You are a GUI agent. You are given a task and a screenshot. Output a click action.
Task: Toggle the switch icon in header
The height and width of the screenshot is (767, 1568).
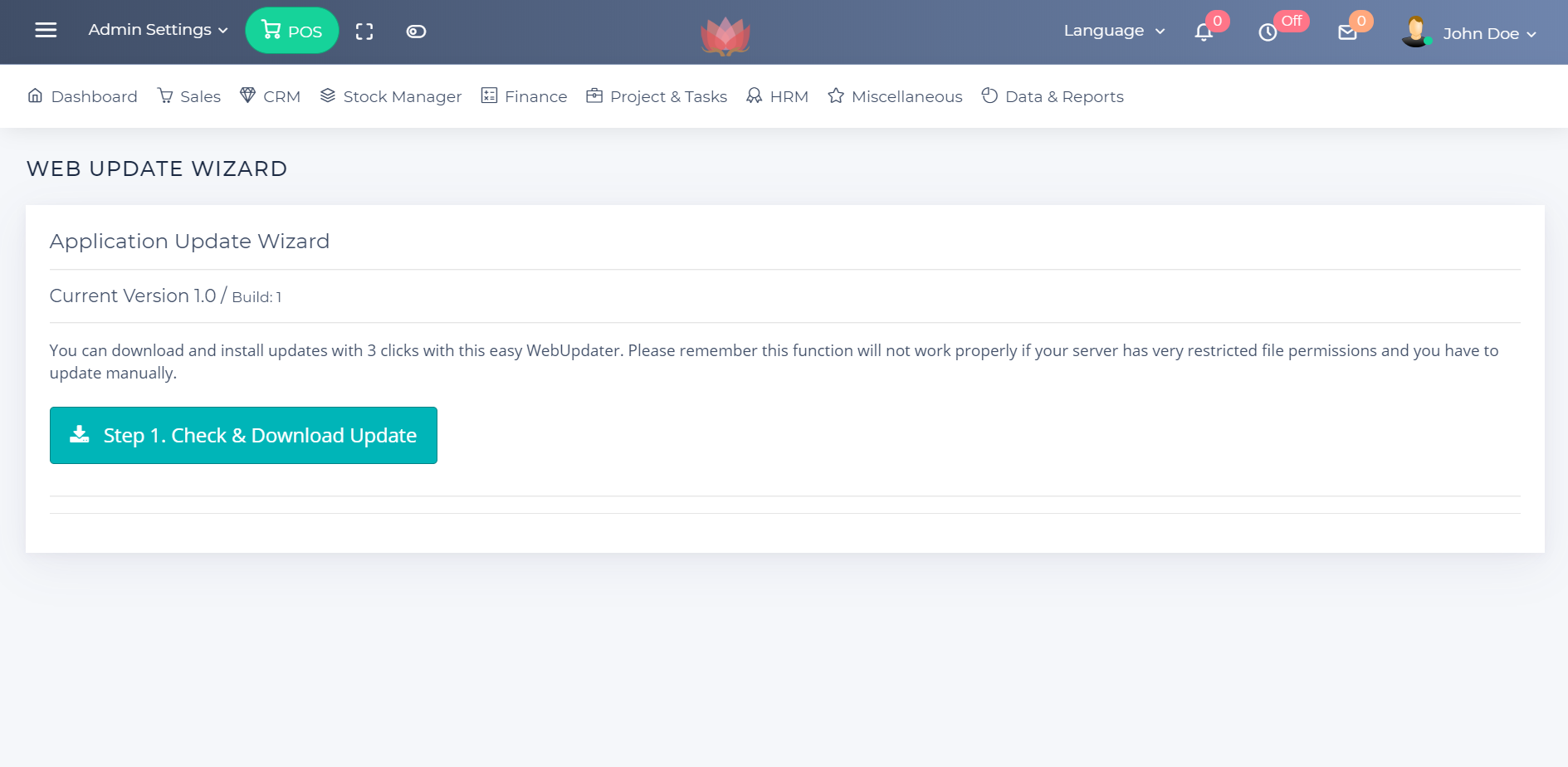[x=416, y=32]
